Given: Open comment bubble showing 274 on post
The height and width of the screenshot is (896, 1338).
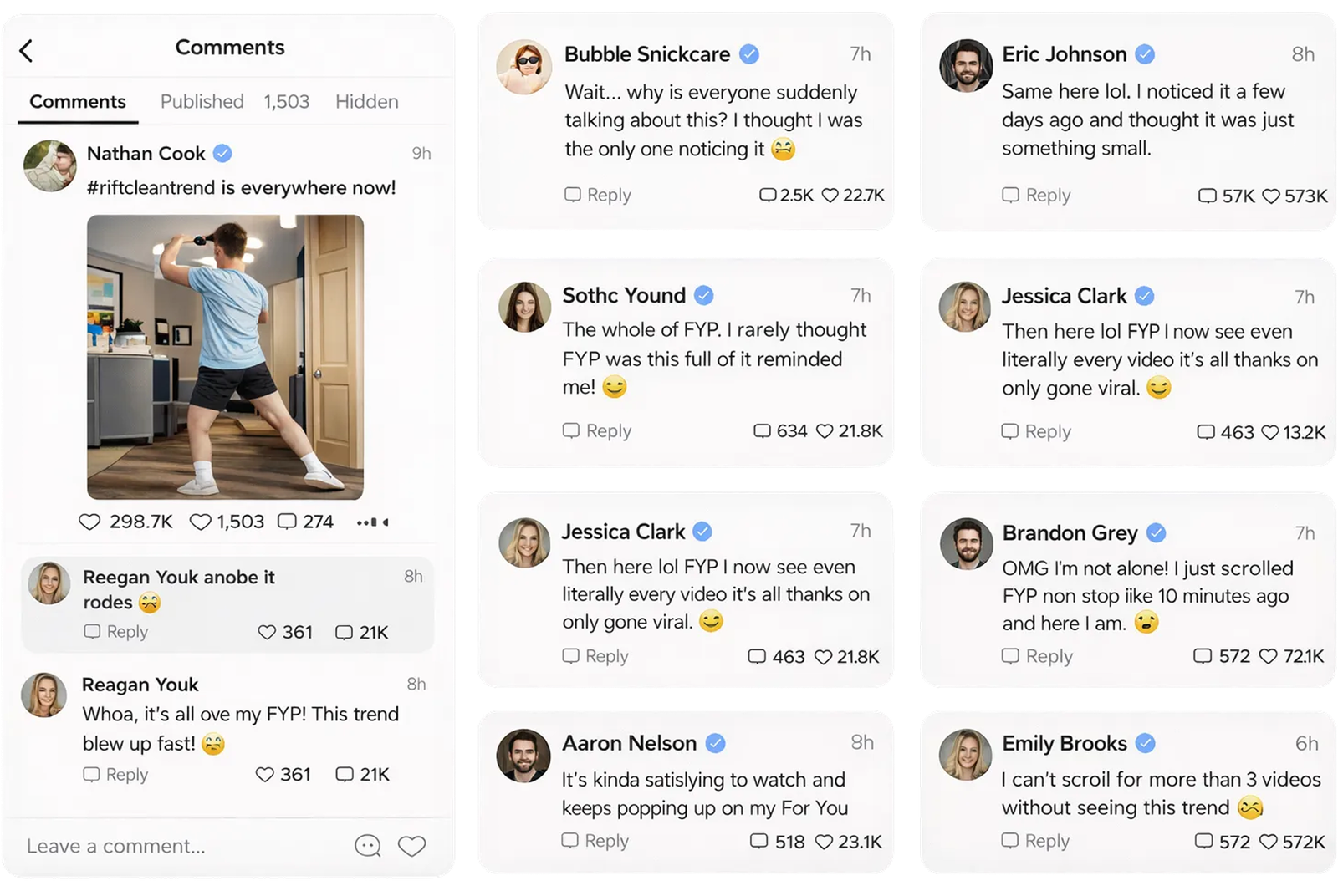Looking at the screenshot, I should pyautogui.click(x=287, y=522).
